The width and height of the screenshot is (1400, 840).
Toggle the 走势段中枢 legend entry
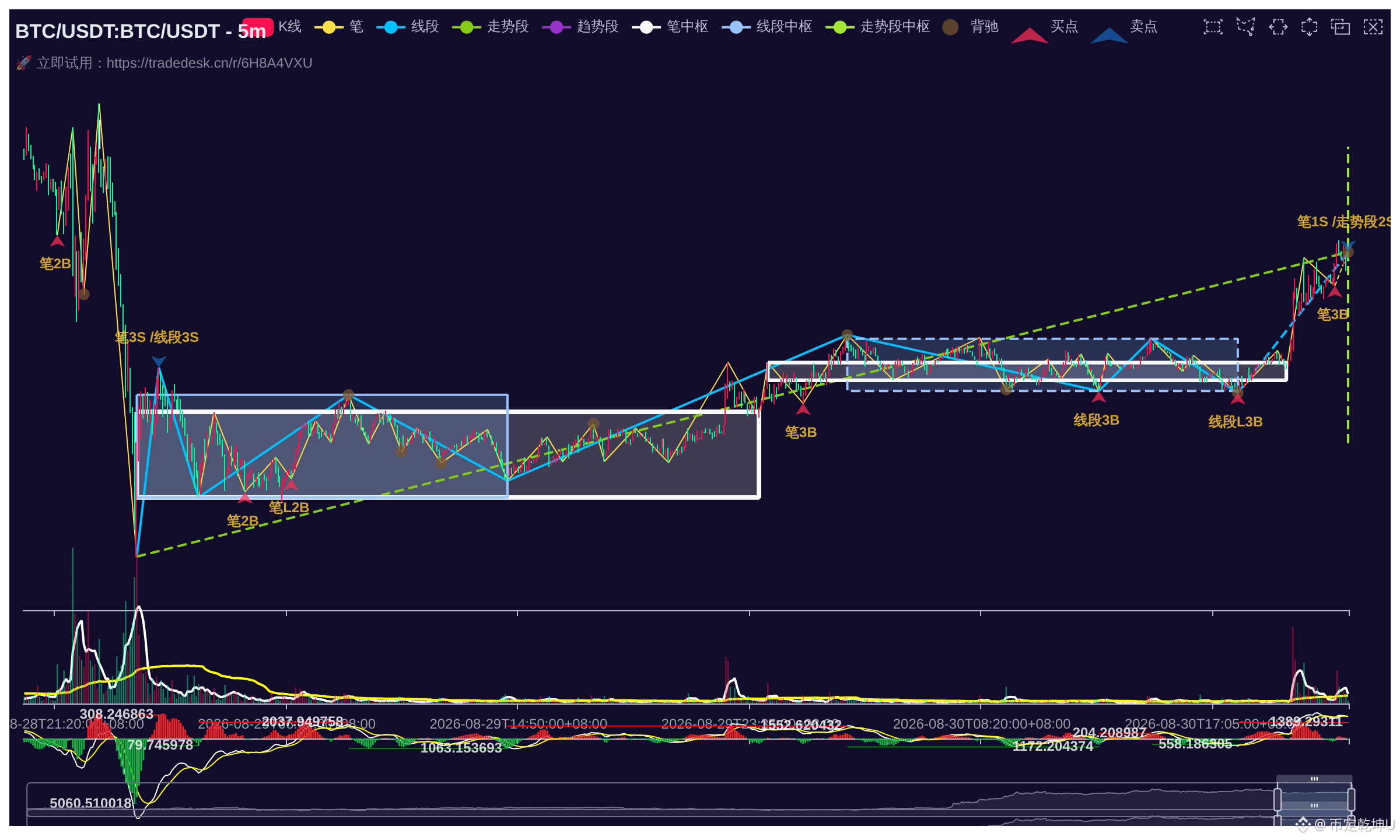878,27
